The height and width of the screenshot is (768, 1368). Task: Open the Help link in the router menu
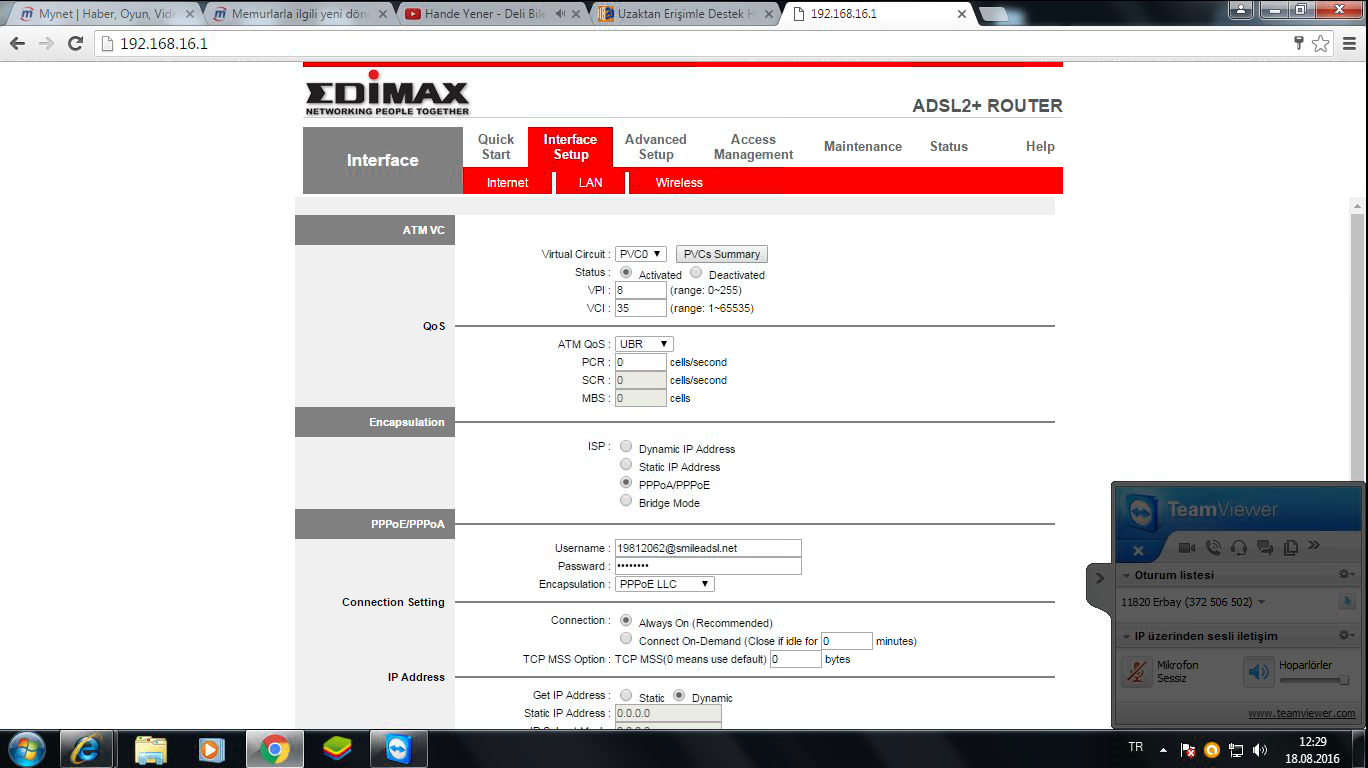click(1040, 147)
